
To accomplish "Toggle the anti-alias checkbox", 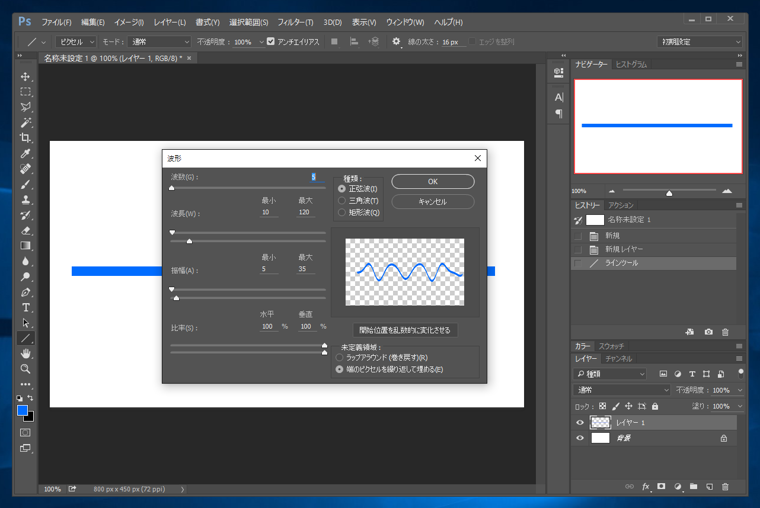I will pyautogui.click(x=270, y=41).
